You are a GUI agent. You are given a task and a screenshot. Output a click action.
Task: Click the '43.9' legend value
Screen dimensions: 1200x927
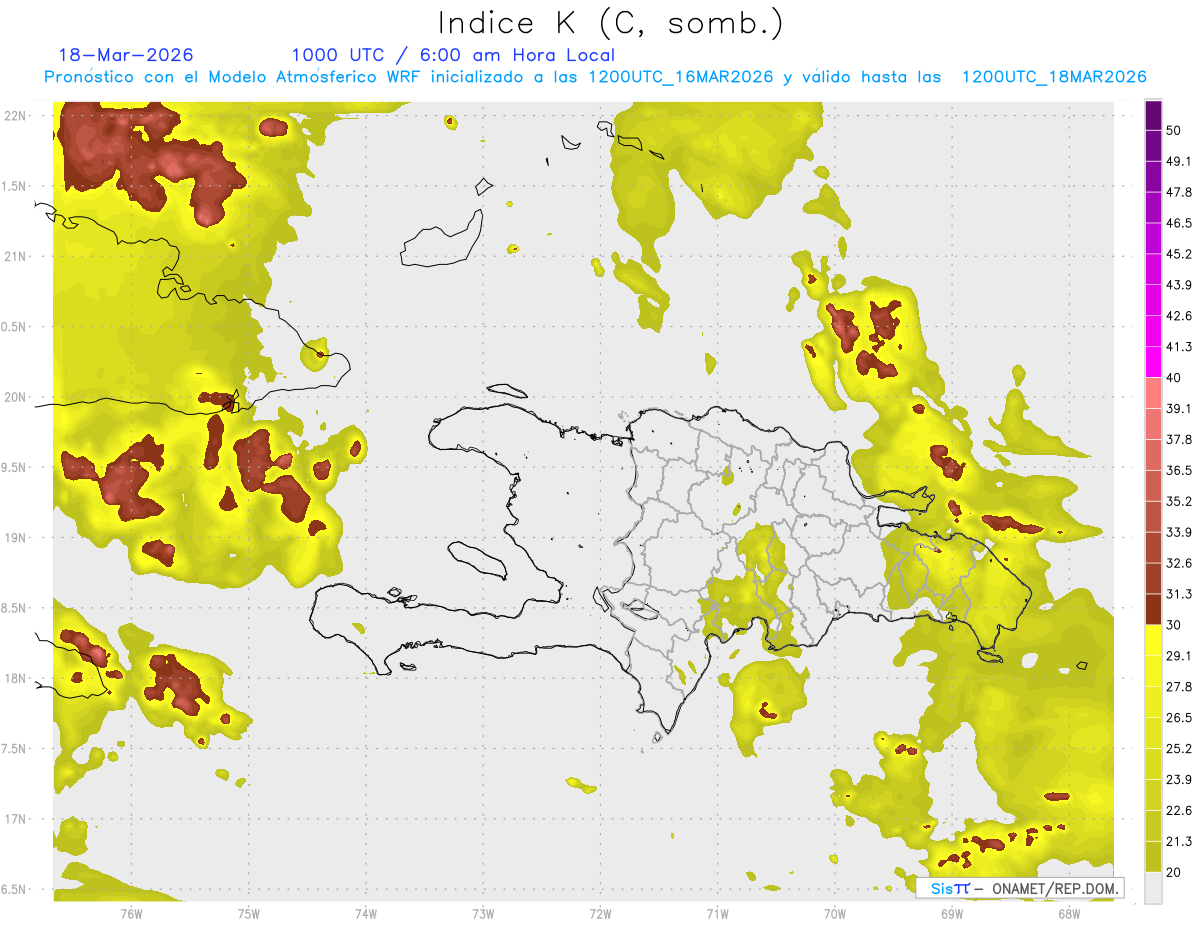tap(1178, 285)
